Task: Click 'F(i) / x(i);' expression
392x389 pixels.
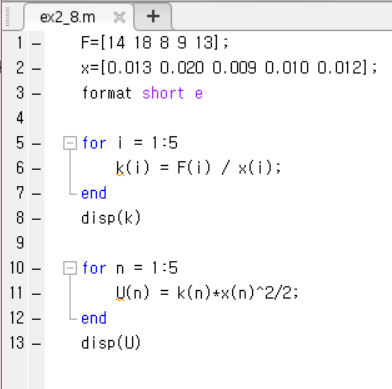Action: pos(229,168)
